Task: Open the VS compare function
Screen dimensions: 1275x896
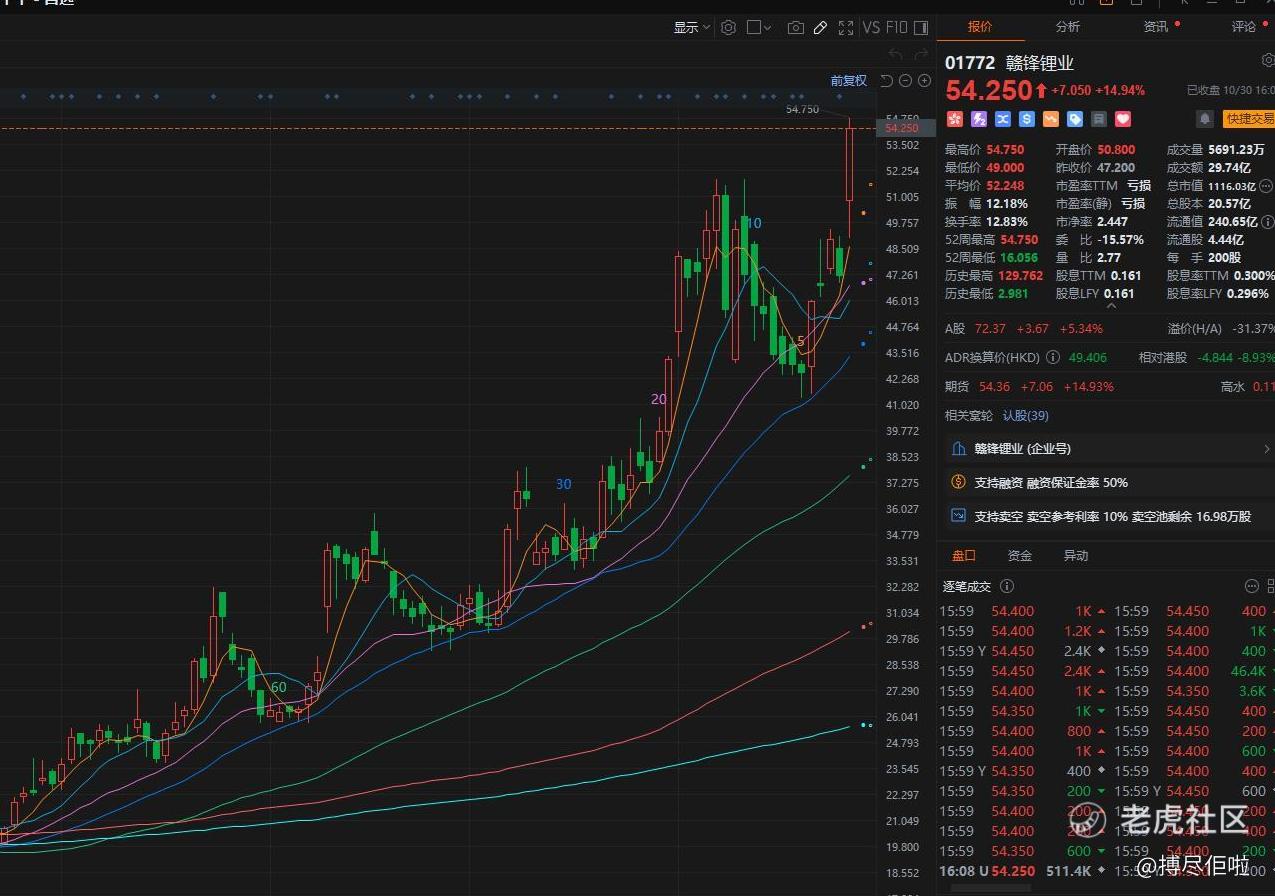Action: point(871,28)
